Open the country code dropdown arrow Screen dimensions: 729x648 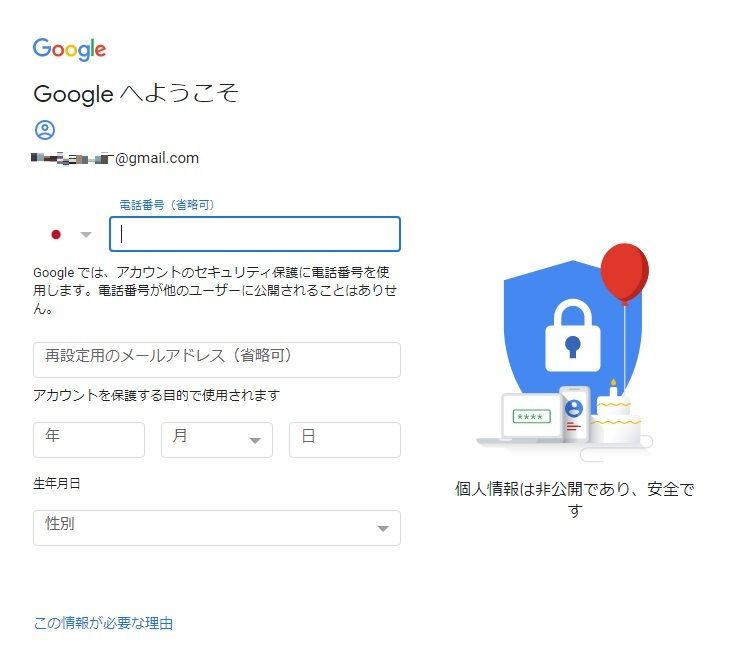tap(86, 234)
